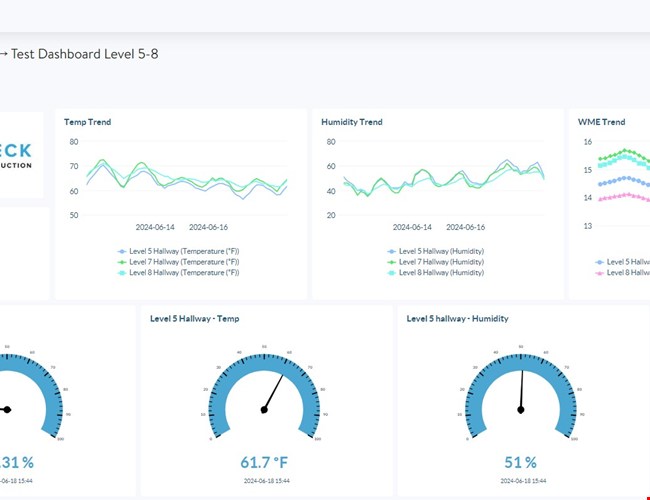Viewport: 650px width, 500px height.
Task: Click the Temp Trend widget title
Action: point(87,122)
